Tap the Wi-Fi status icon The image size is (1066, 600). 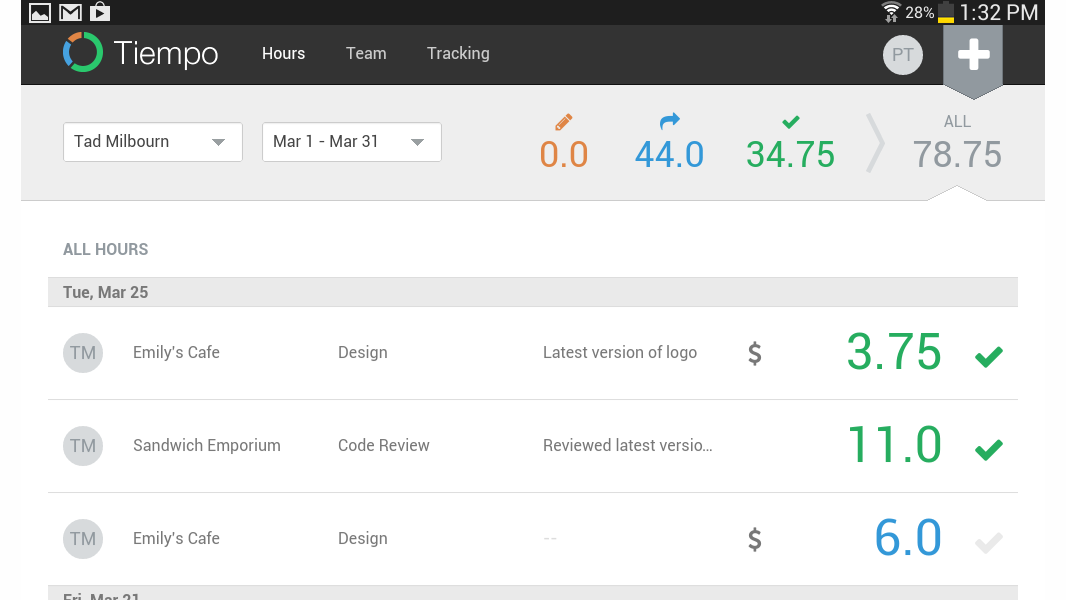(891, 12)
